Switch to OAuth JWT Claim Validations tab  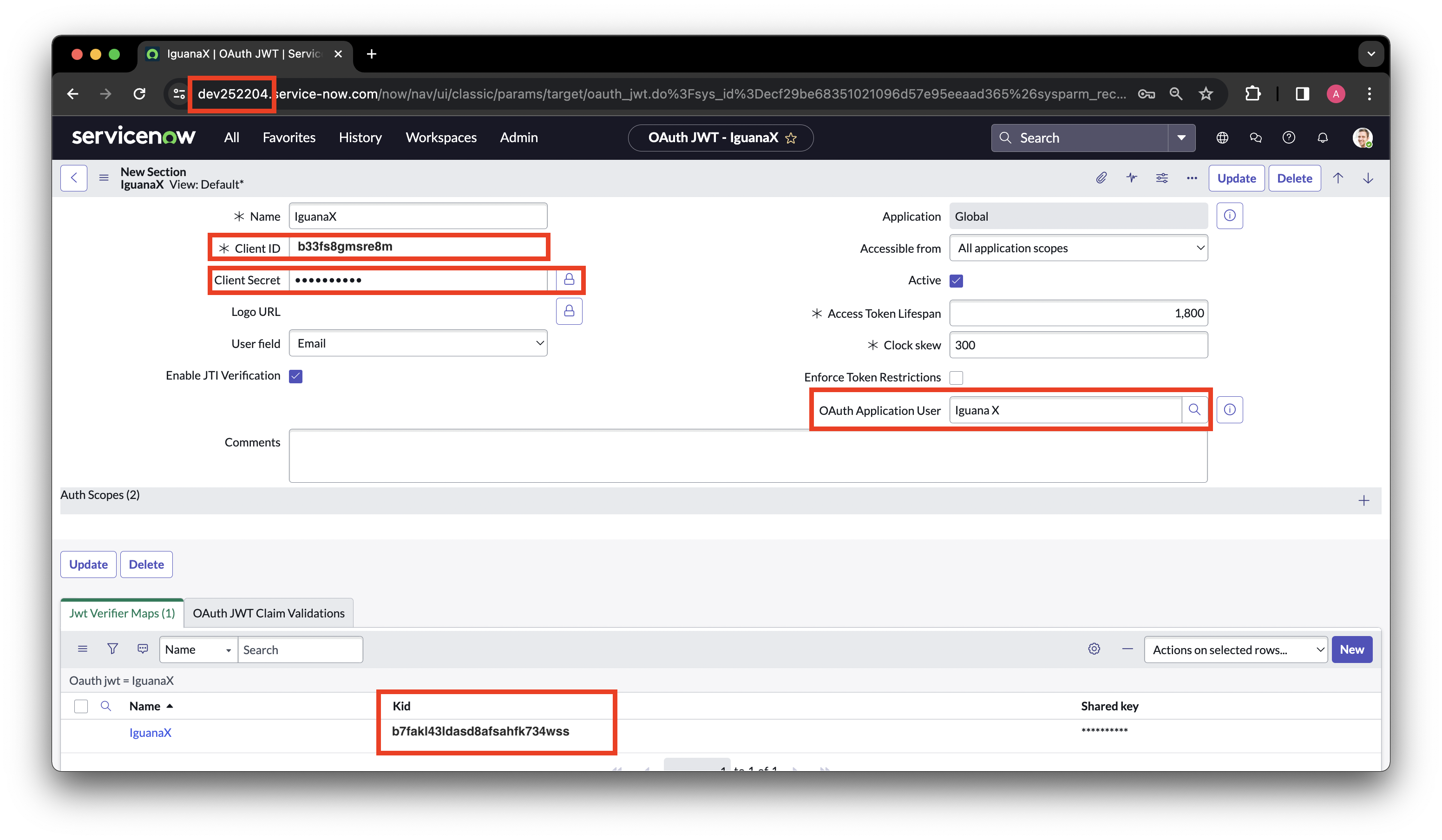point(269,613)
